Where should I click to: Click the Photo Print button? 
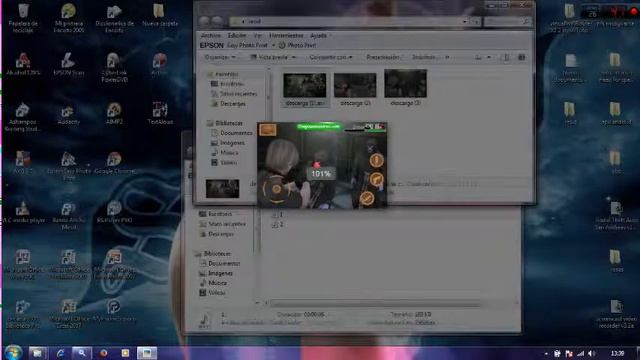click(x=298, y=45)
